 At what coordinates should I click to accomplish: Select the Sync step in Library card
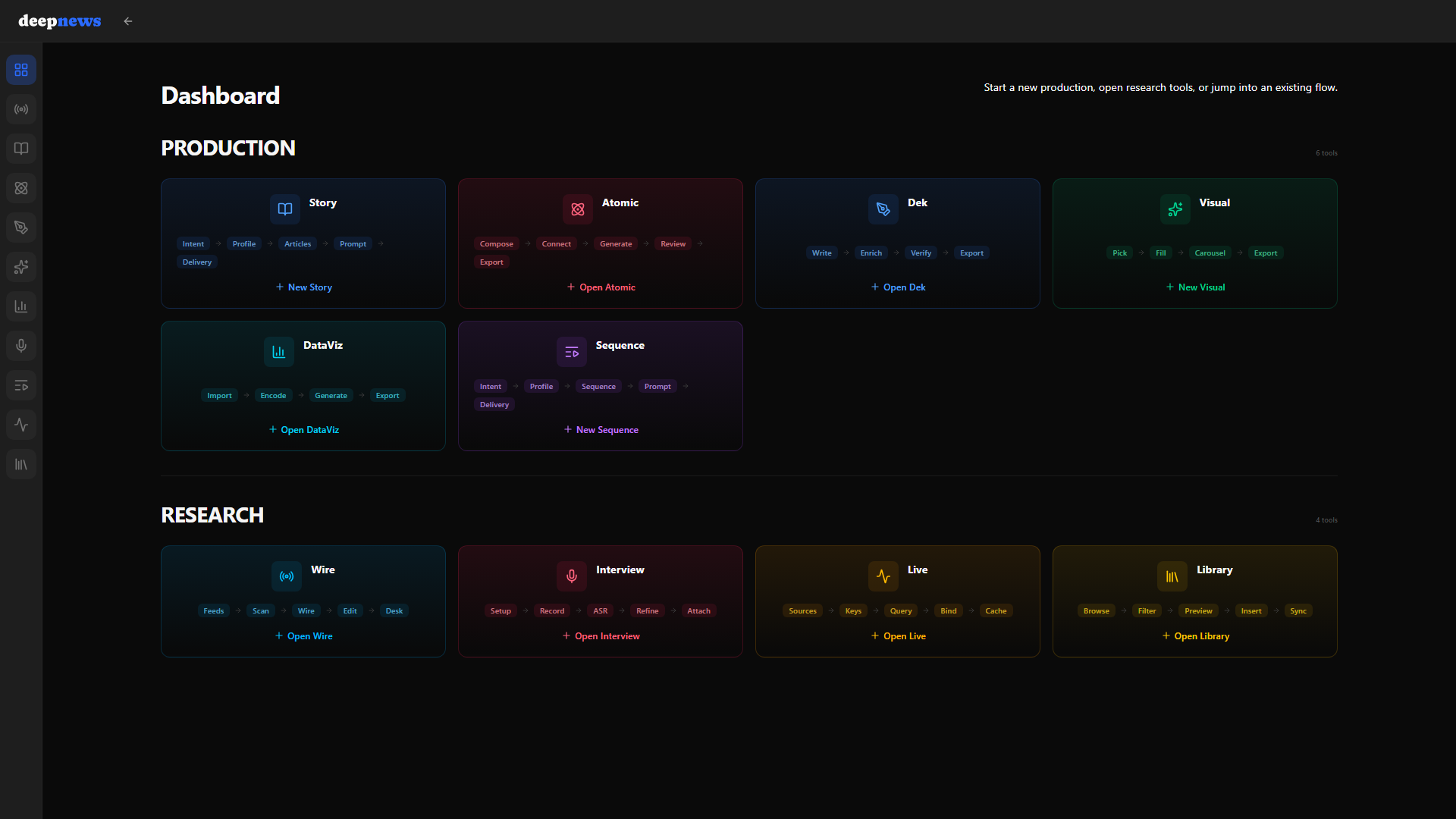(1298, 611)
